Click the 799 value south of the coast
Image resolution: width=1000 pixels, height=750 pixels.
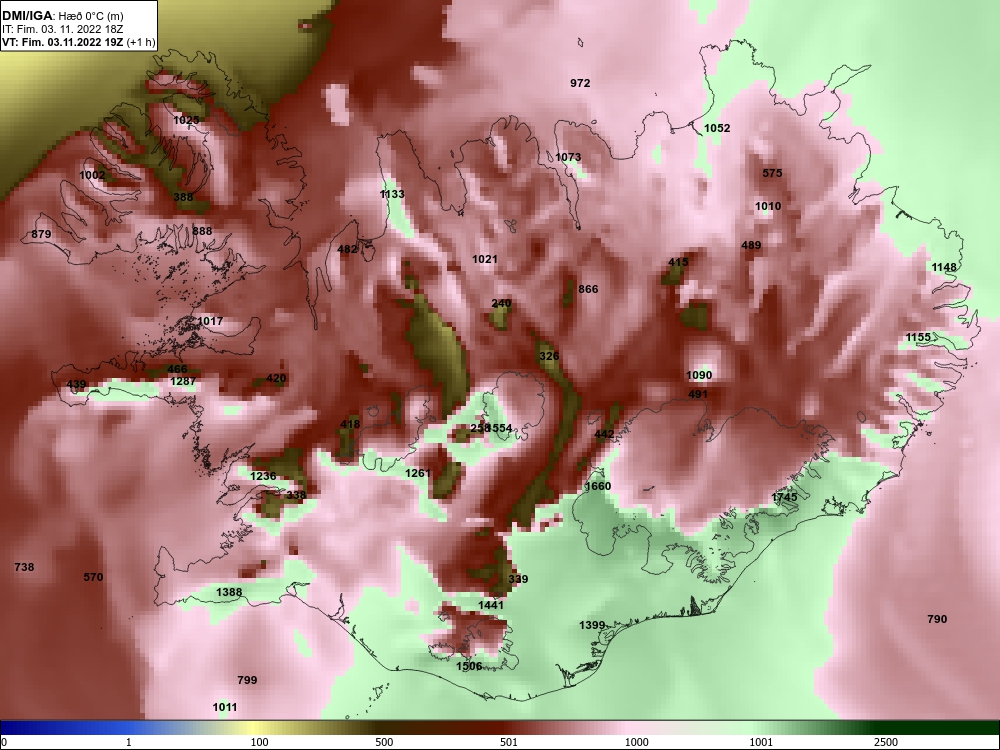[x=247, y=680]
